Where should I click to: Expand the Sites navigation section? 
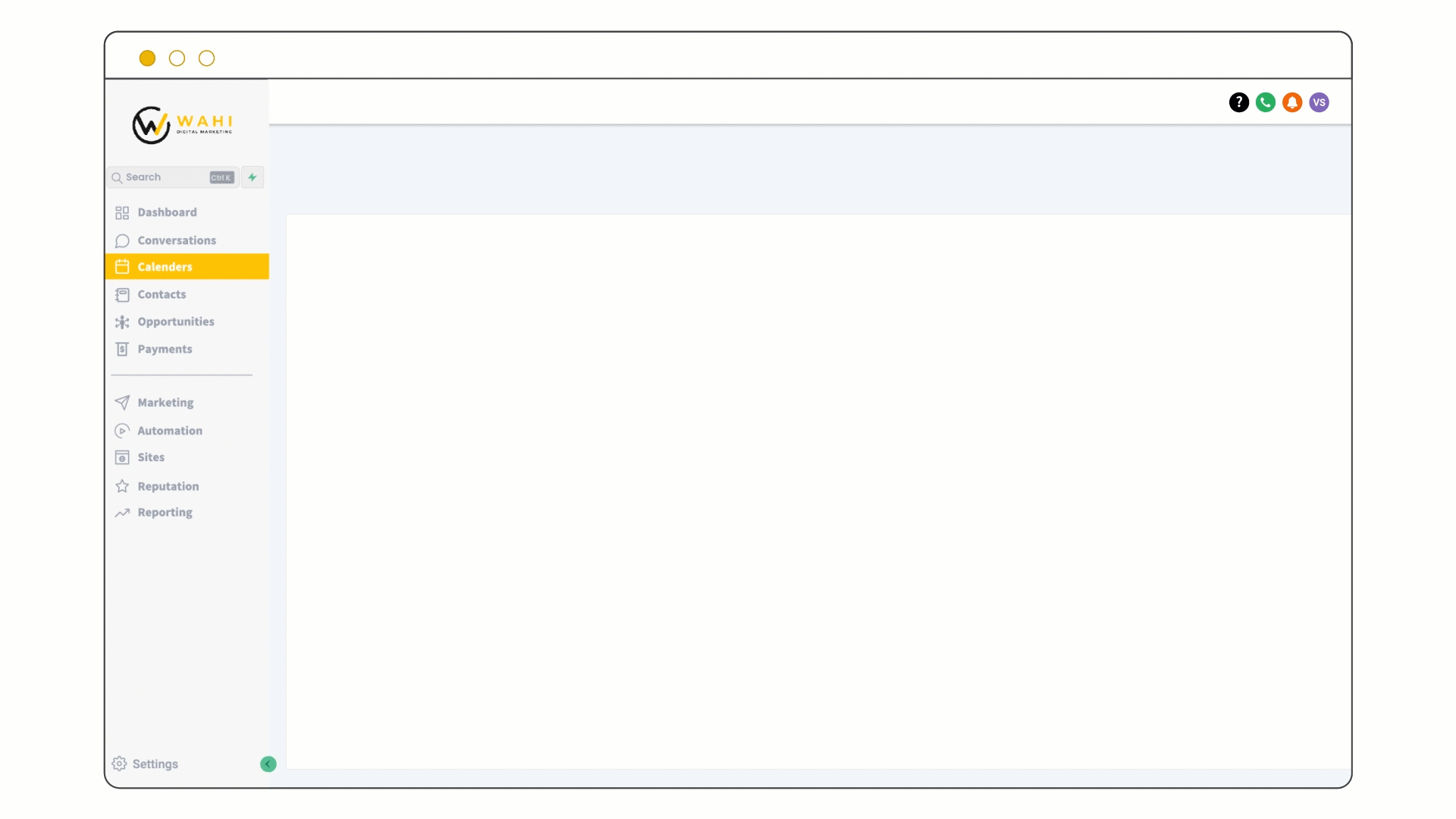[x=151, y=457]
